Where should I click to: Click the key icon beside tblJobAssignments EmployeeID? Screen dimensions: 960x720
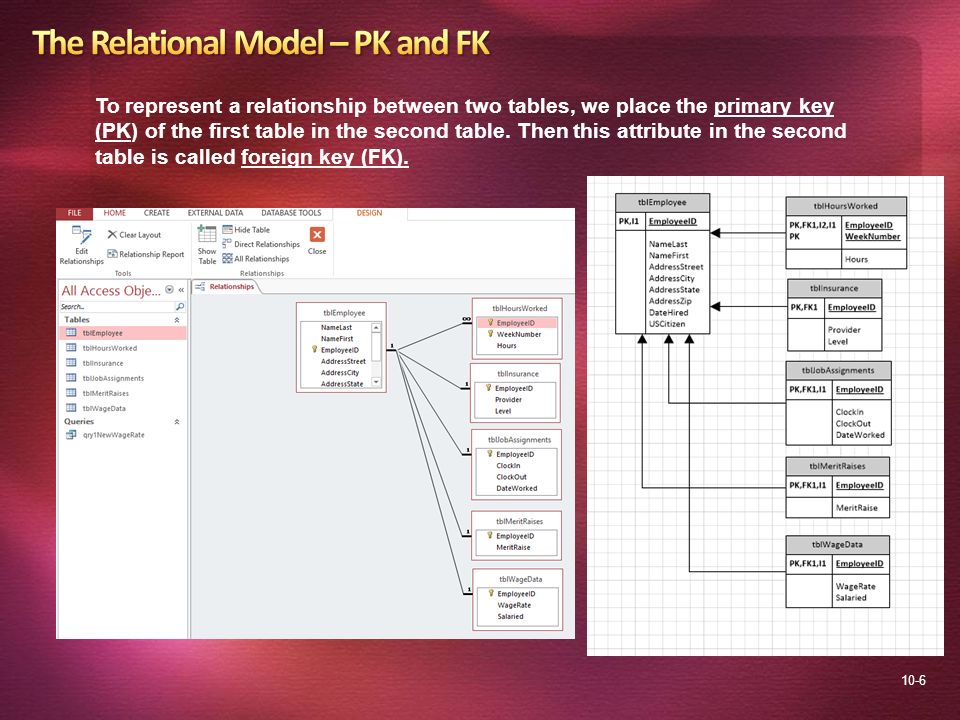click(490, 454)
